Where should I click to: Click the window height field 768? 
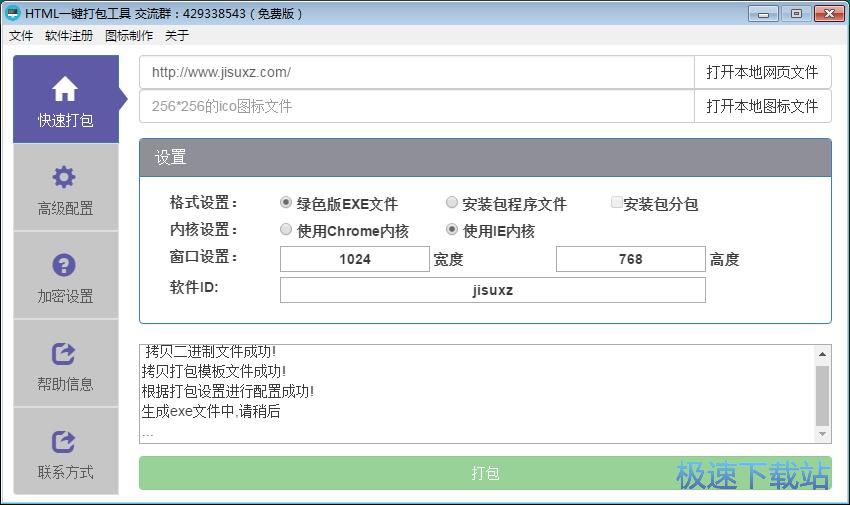[x=630, y=259]
